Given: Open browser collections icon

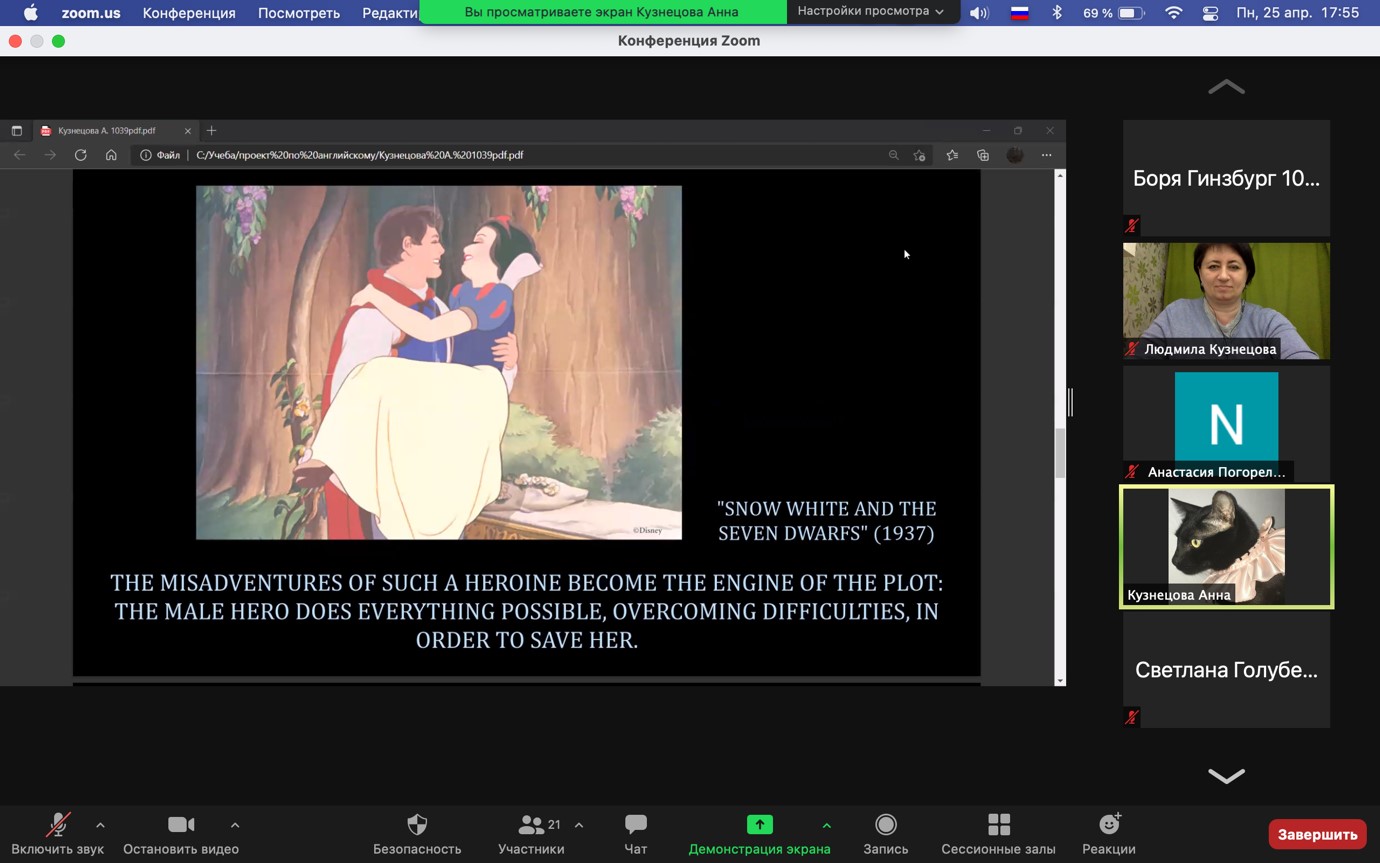Looking at the screenshot, I should coord(983,155).
